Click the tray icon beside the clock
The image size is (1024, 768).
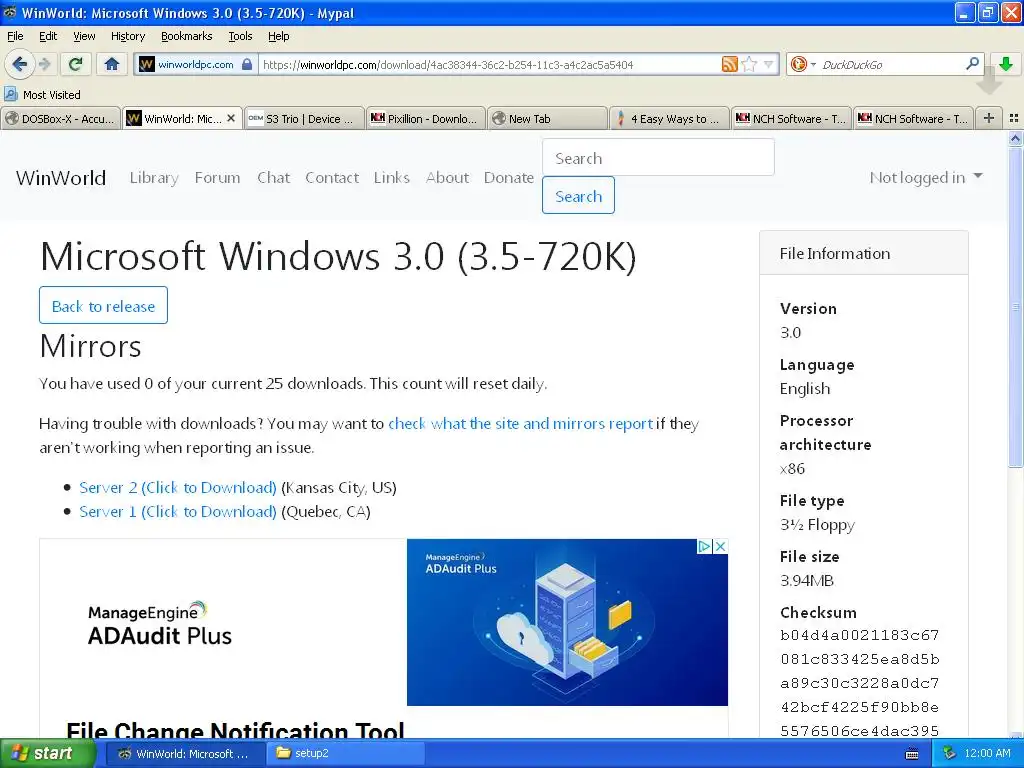950,754
